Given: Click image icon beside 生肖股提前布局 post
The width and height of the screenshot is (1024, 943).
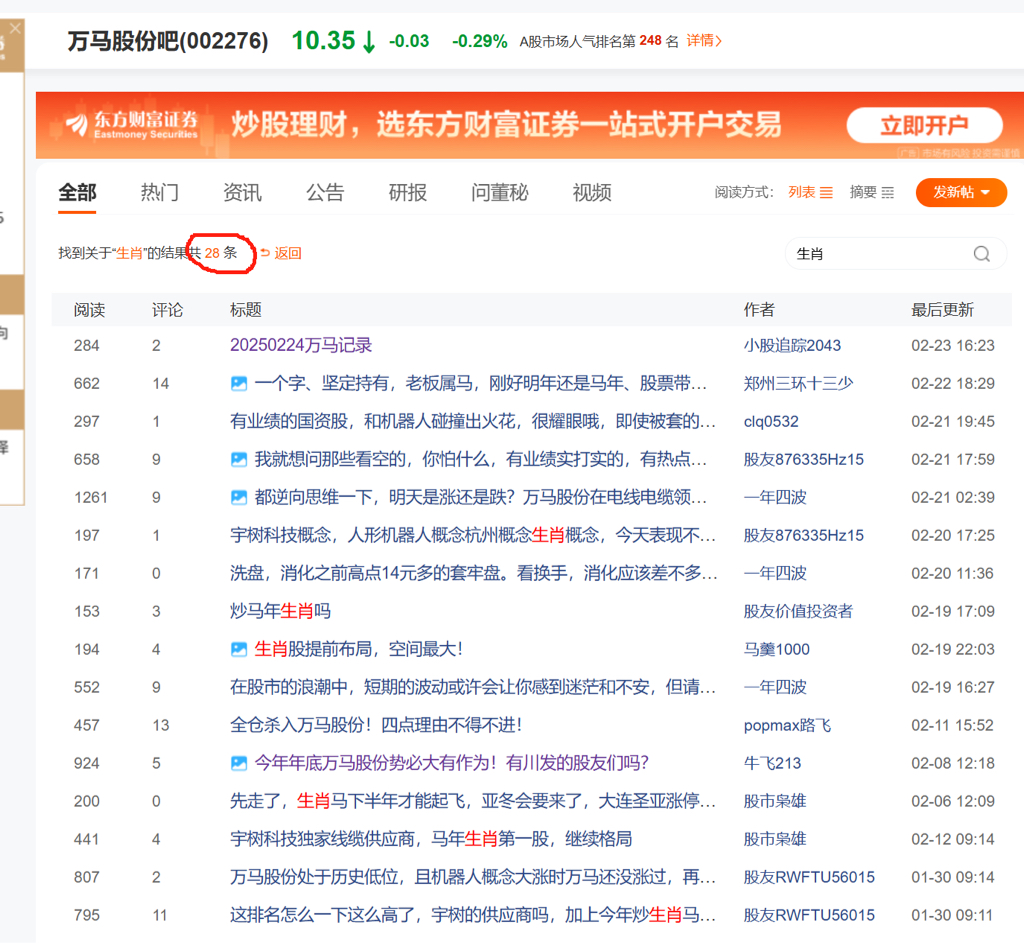Looking at the screenshot, I should click(239, 649).
